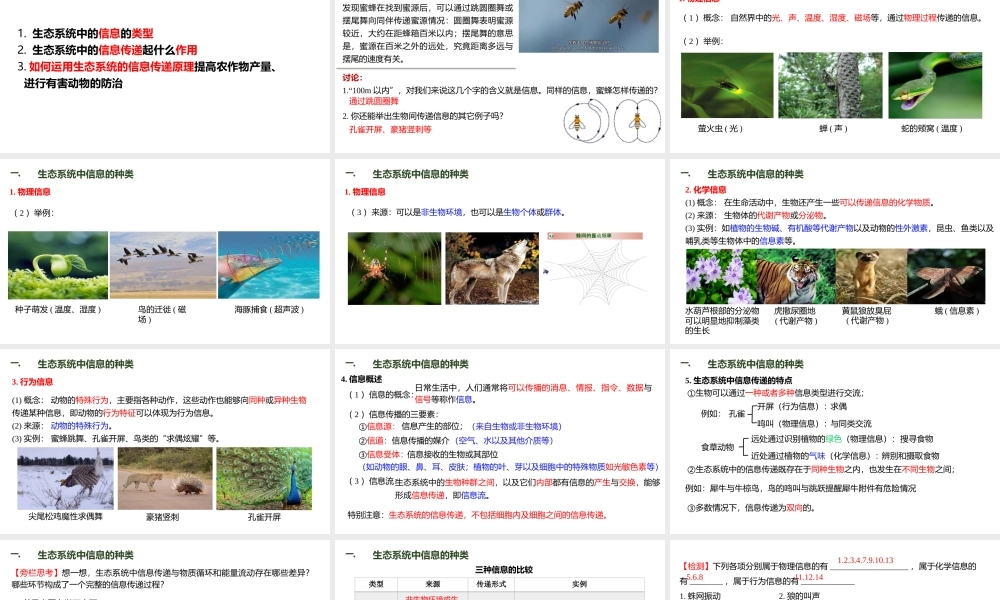Click the heading 5. 生态系统中信息传递的特点
This screenshot has height=600, width=1000.
coord(740,381)
